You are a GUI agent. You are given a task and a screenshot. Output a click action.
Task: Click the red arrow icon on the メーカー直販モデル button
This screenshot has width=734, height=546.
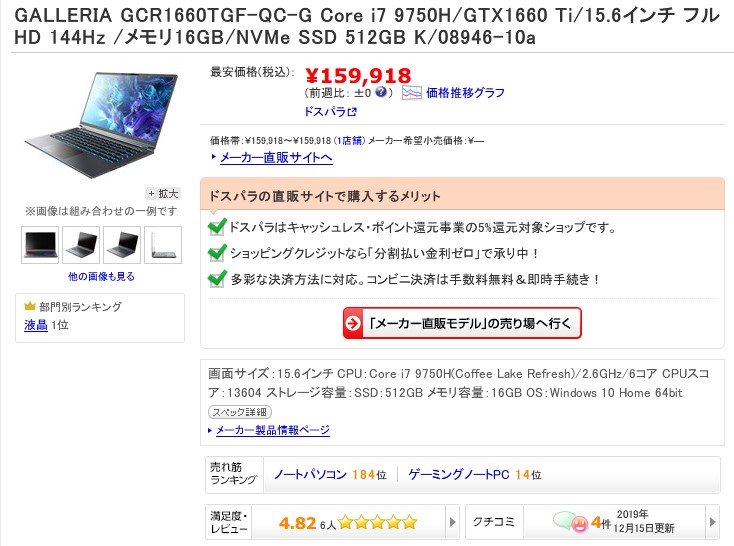[x=353, y=323]
